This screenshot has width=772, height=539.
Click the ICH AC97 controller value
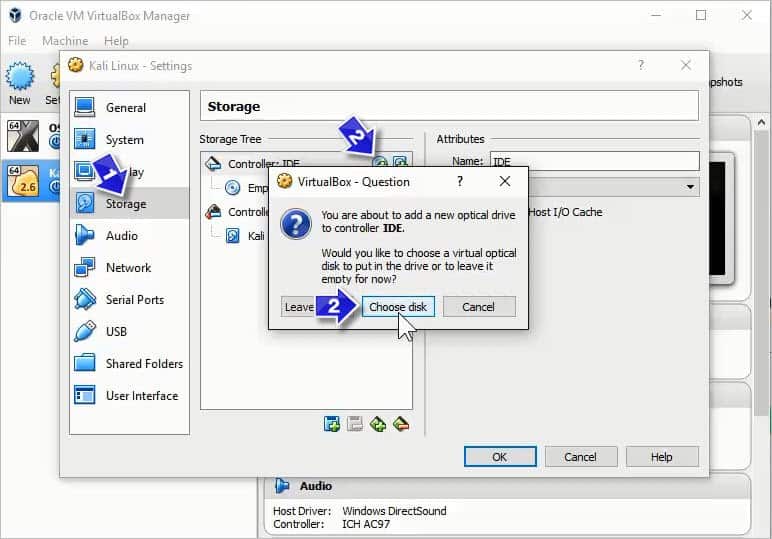tap(366, 524)
